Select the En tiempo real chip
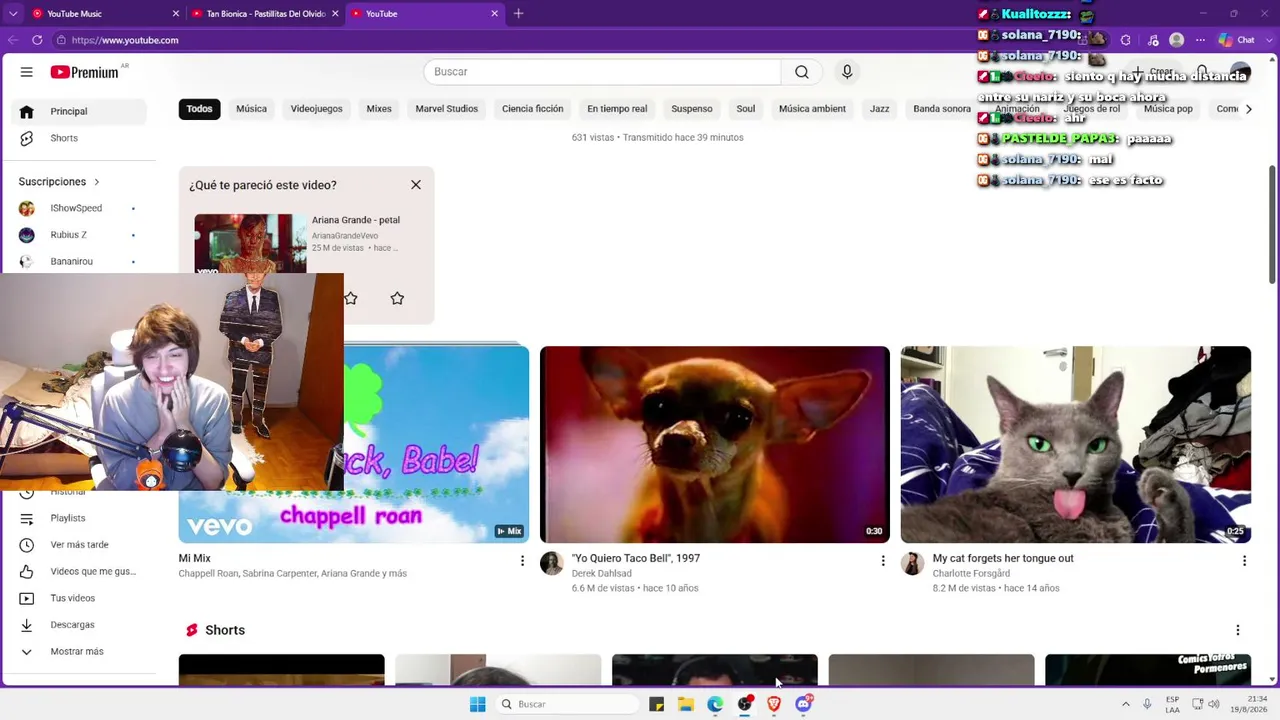Image resolution: width=1280 pixels, height=720 pixels. coord(617,109)
